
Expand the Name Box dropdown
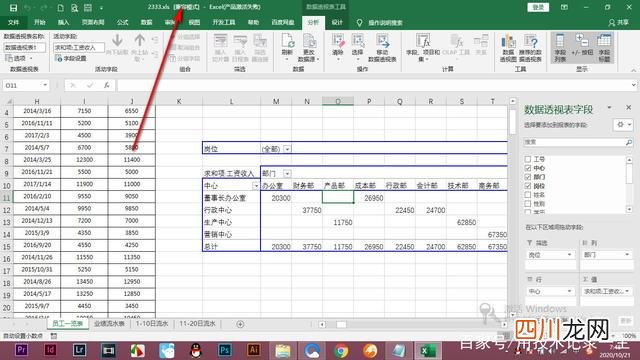click(x=45, y=85)
